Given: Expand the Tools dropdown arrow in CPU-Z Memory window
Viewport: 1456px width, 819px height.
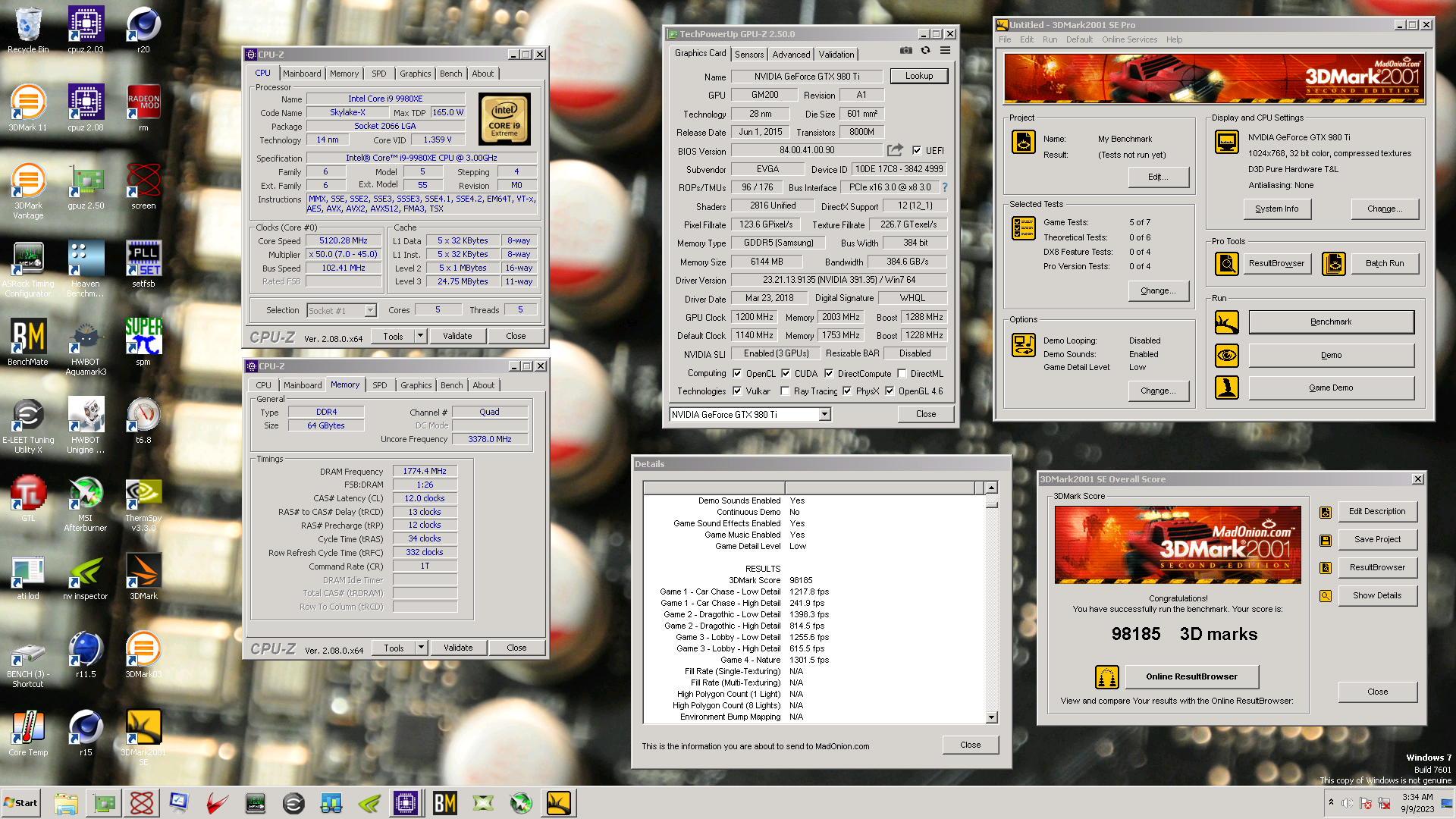Looking at the screenshot, I should (421, 648).
